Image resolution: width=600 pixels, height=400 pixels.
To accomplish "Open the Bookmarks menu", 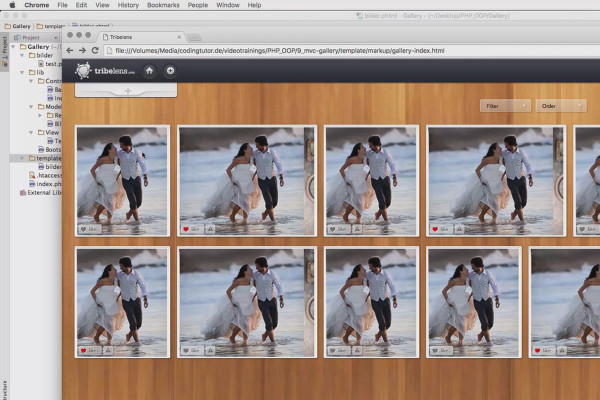I will coord(163,5).
